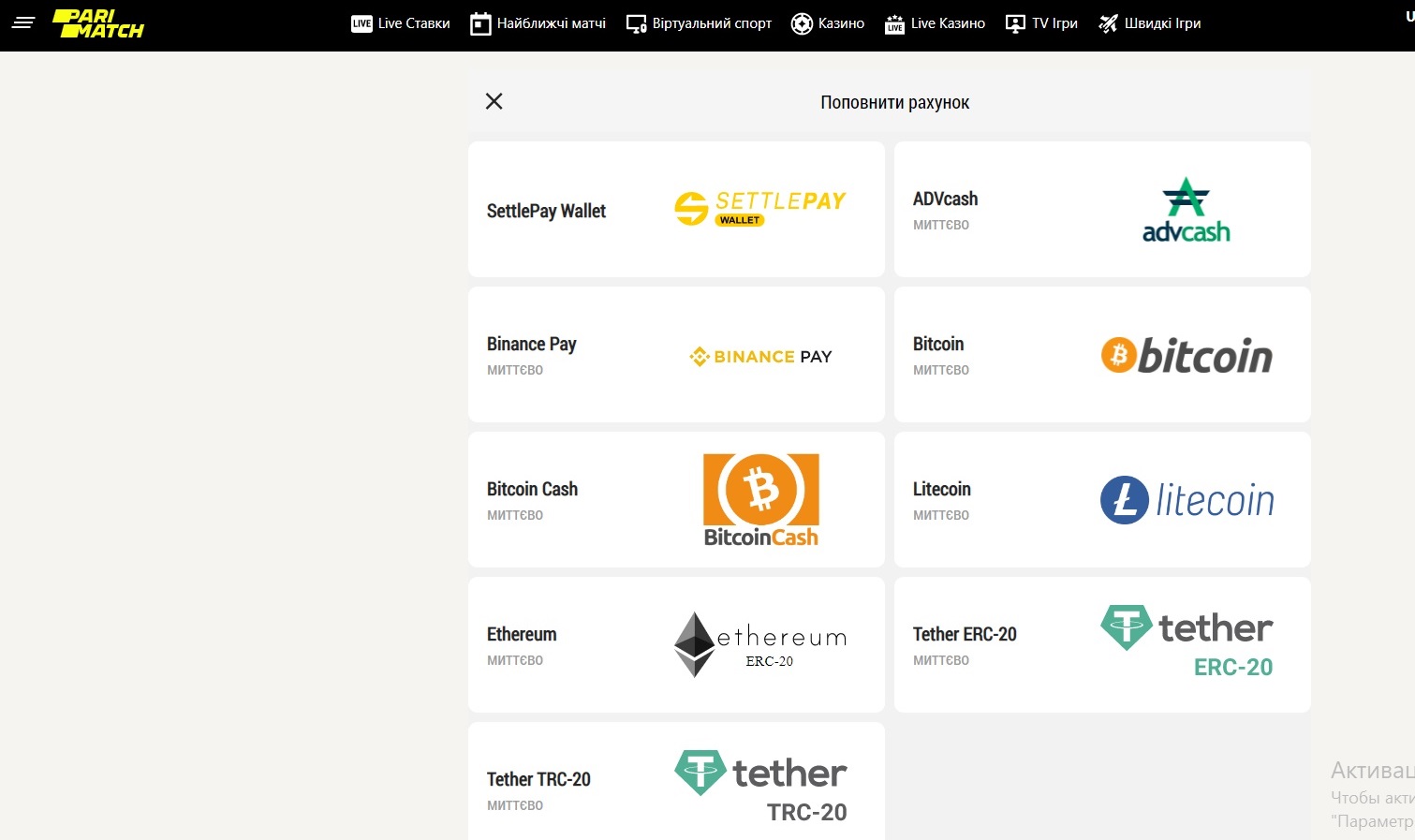Click the advcash logo
This screenshot has height=840, width=1415.
1186,210
